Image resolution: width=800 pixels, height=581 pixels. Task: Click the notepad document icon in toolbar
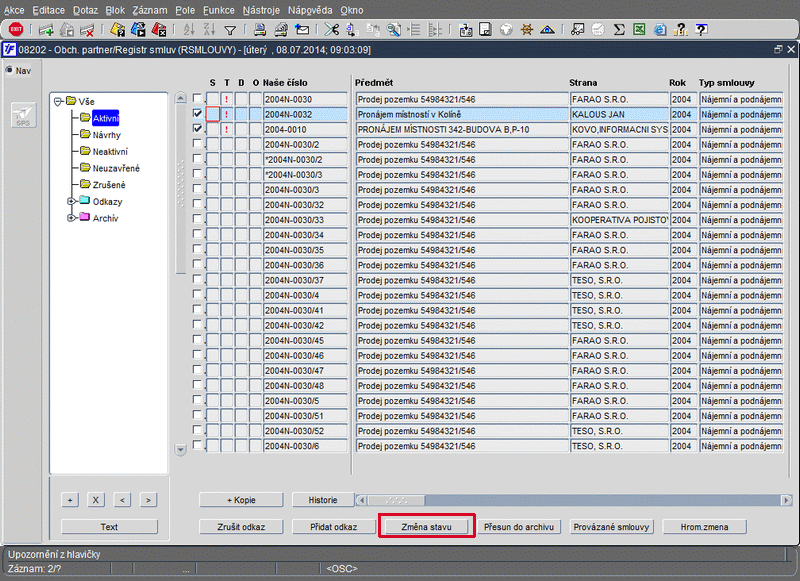485,30
